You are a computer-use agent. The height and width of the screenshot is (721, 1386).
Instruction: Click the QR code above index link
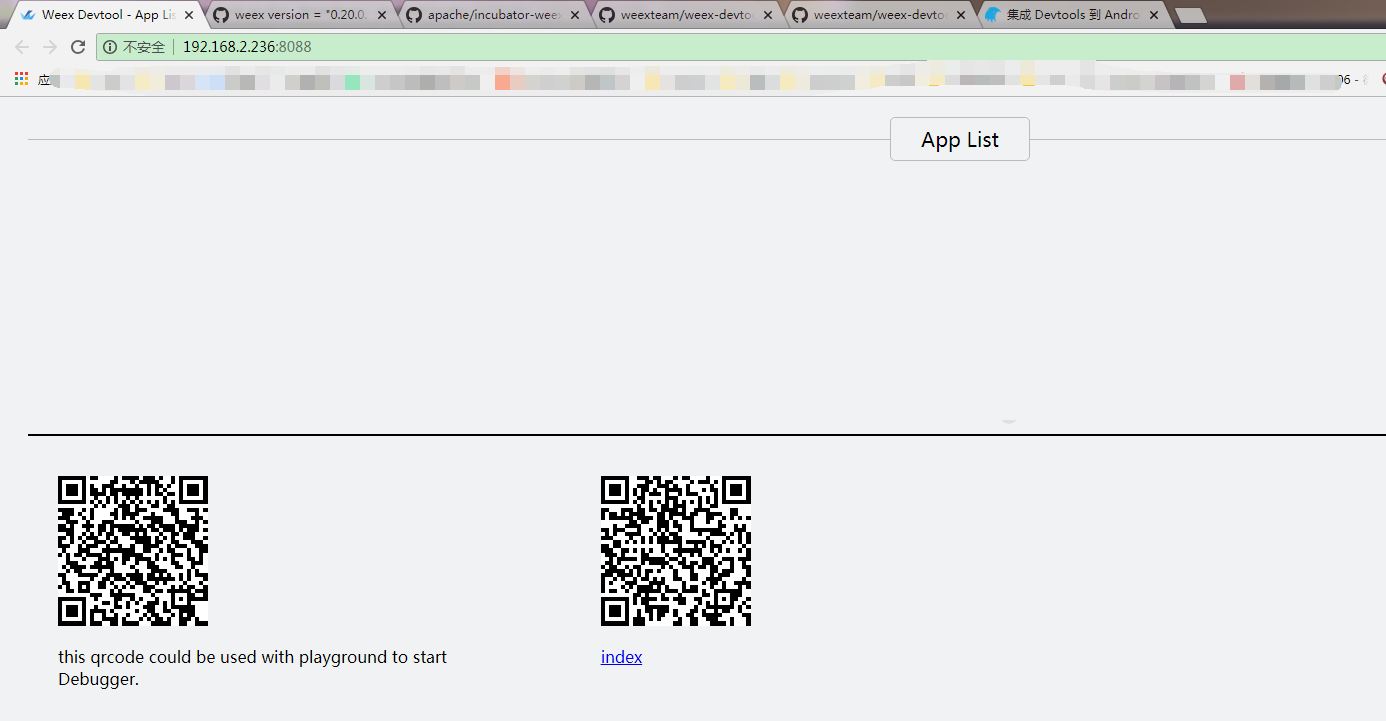click(x=676, y=551)
